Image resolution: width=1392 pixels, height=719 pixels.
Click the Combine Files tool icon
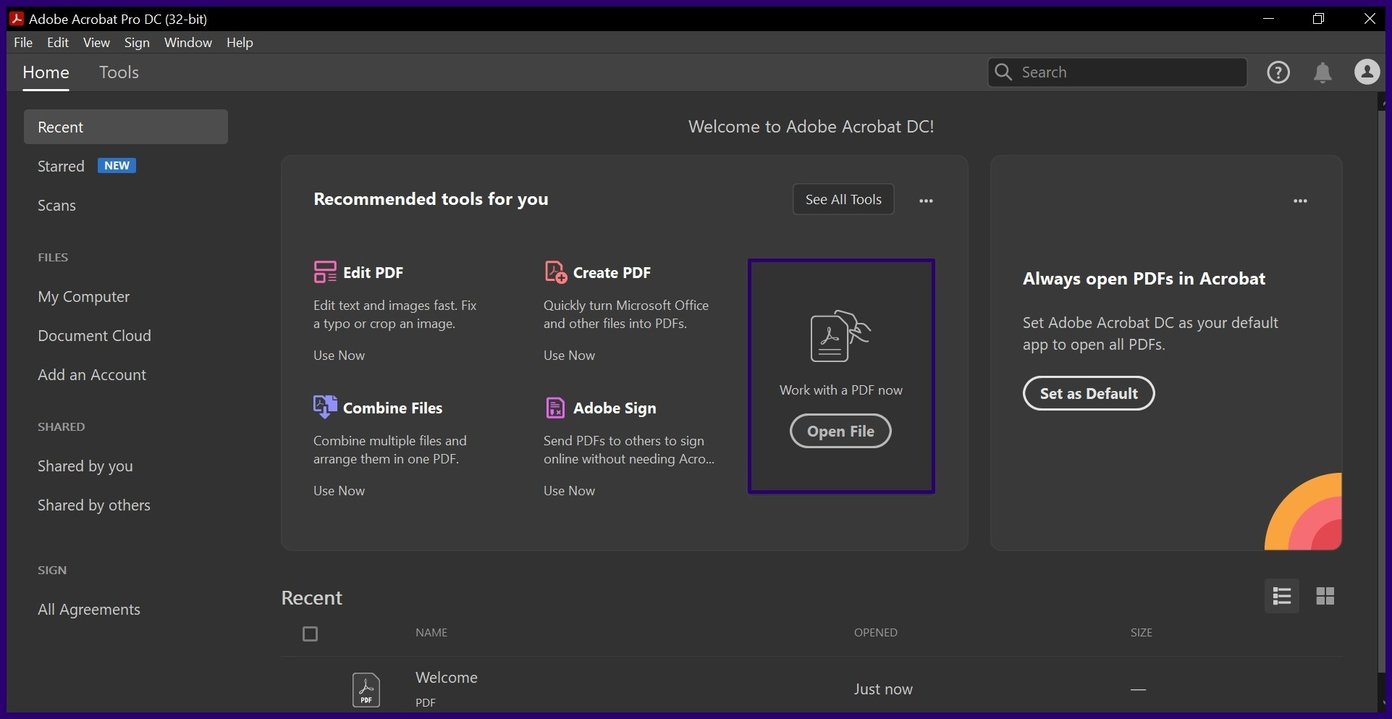point(325,407)
